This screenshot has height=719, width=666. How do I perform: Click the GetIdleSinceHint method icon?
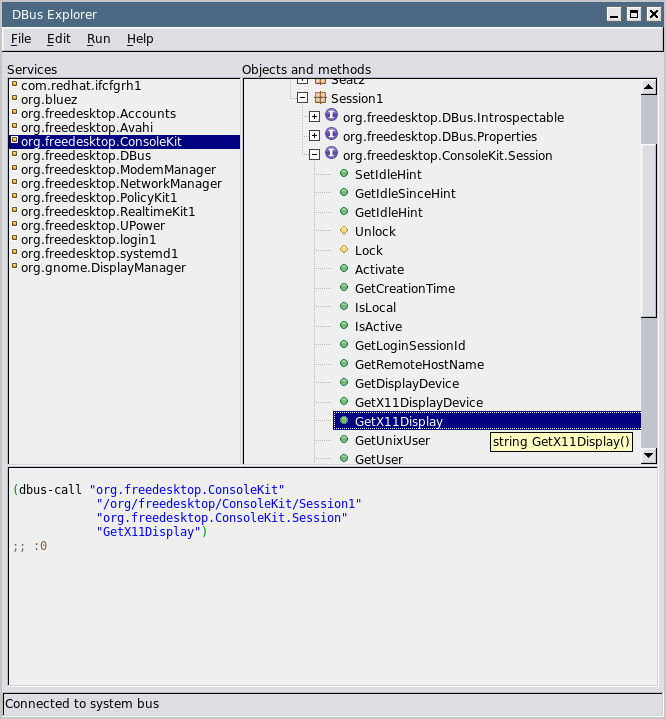[x=344, y=192]
